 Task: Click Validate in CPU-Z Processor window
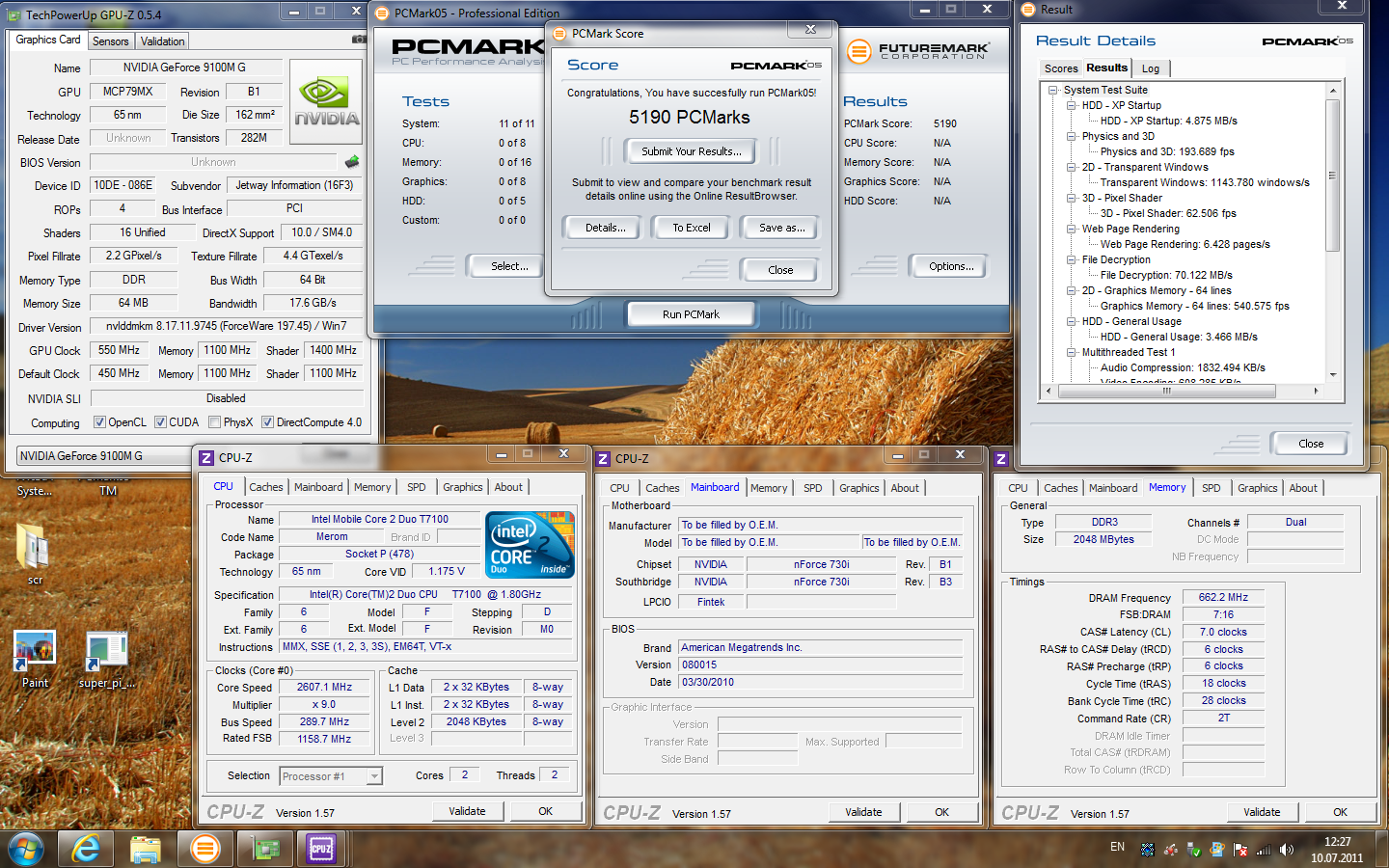tap(467, 811)
